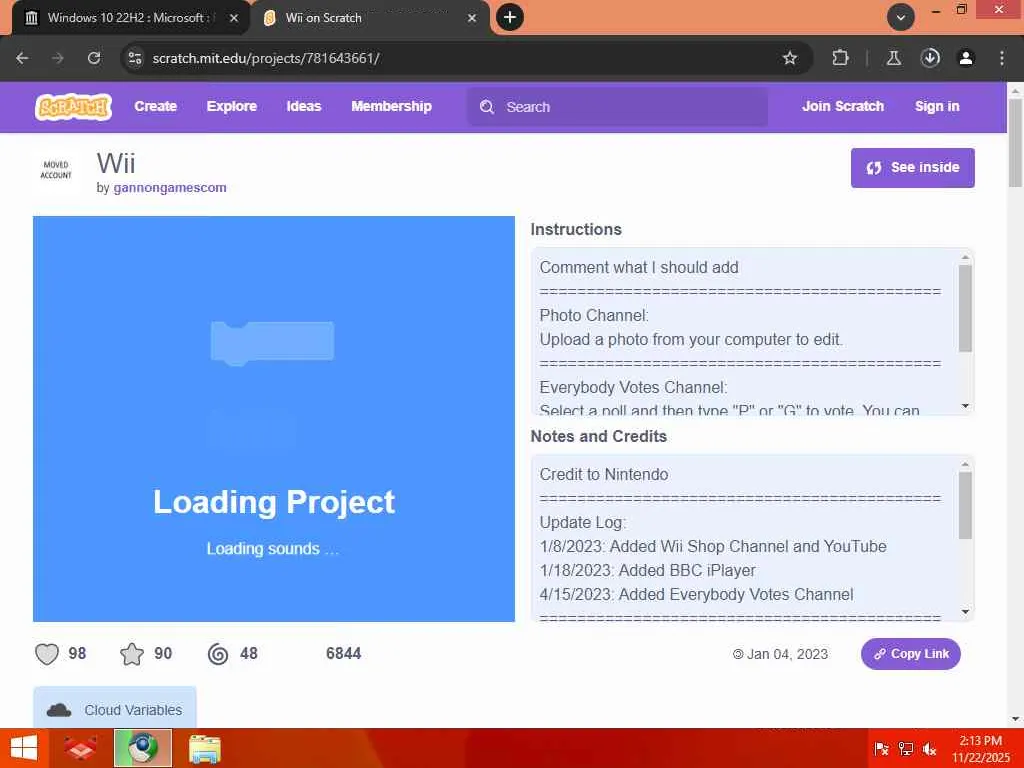Click the spiral remix icon
Screen dimensions: 1024x768
(218, 654)
